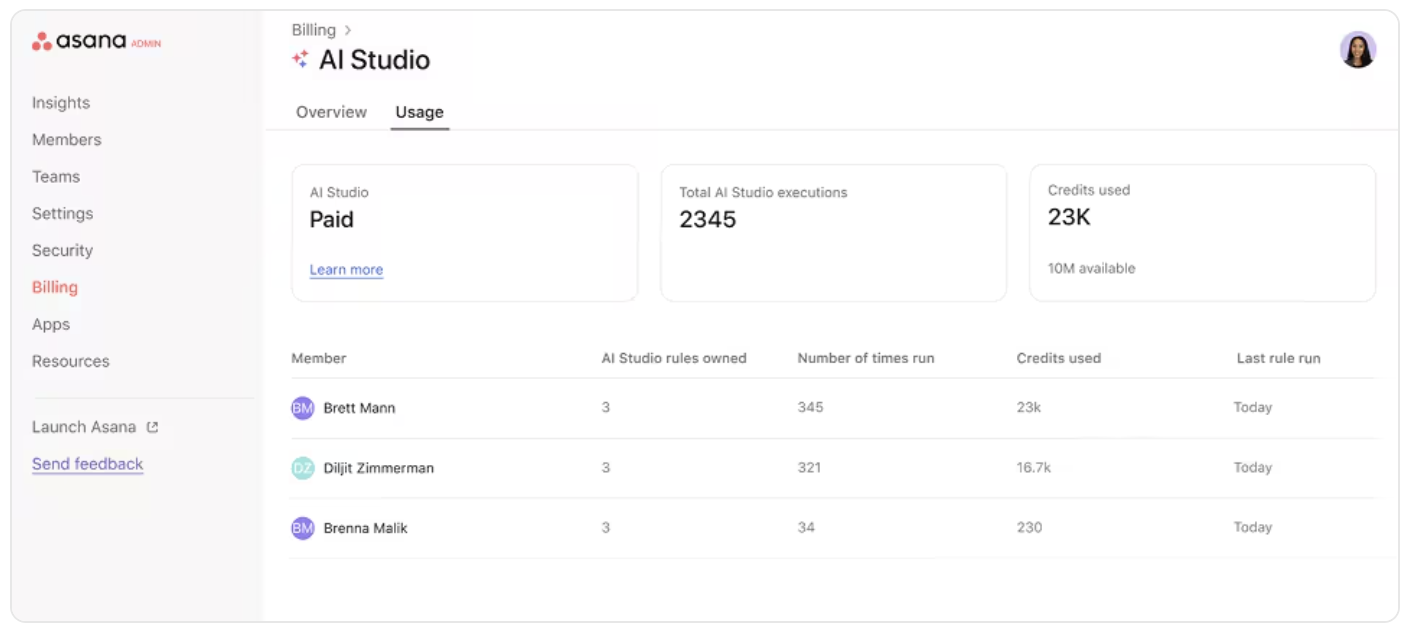The height and width of the screenshot is (630, 1410).
Task: Click the Send feedback link
Action: point(87,464)
